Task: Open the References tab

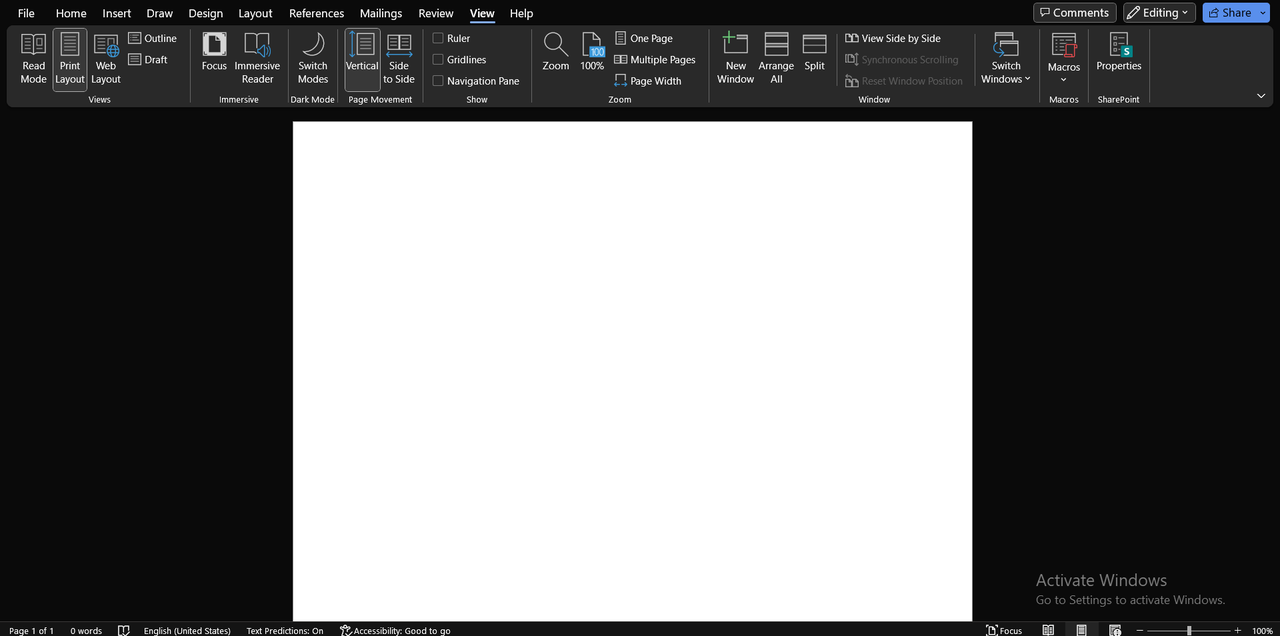Action: point(317,13)
